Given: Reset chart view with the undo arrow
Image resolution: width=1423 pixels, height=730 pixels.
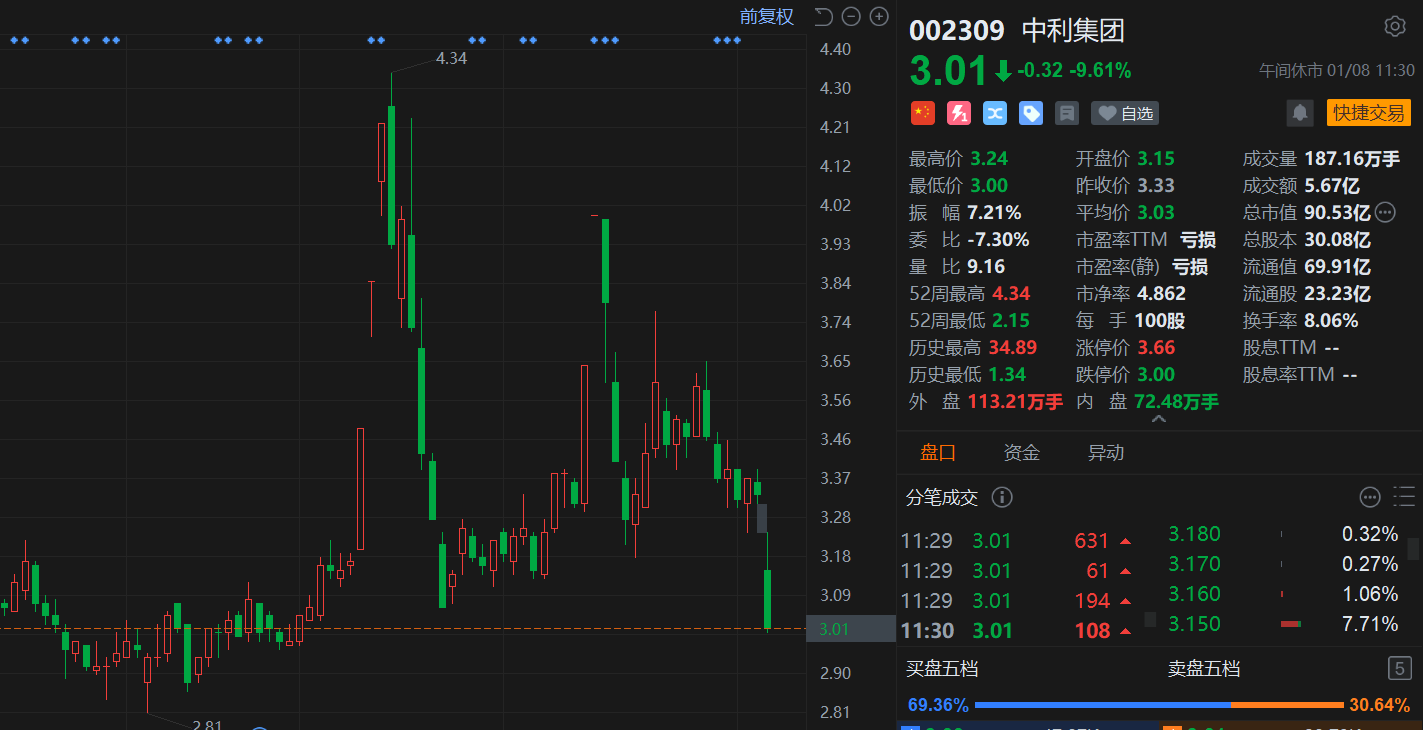Looking at the screenshot, I should 823,16.
